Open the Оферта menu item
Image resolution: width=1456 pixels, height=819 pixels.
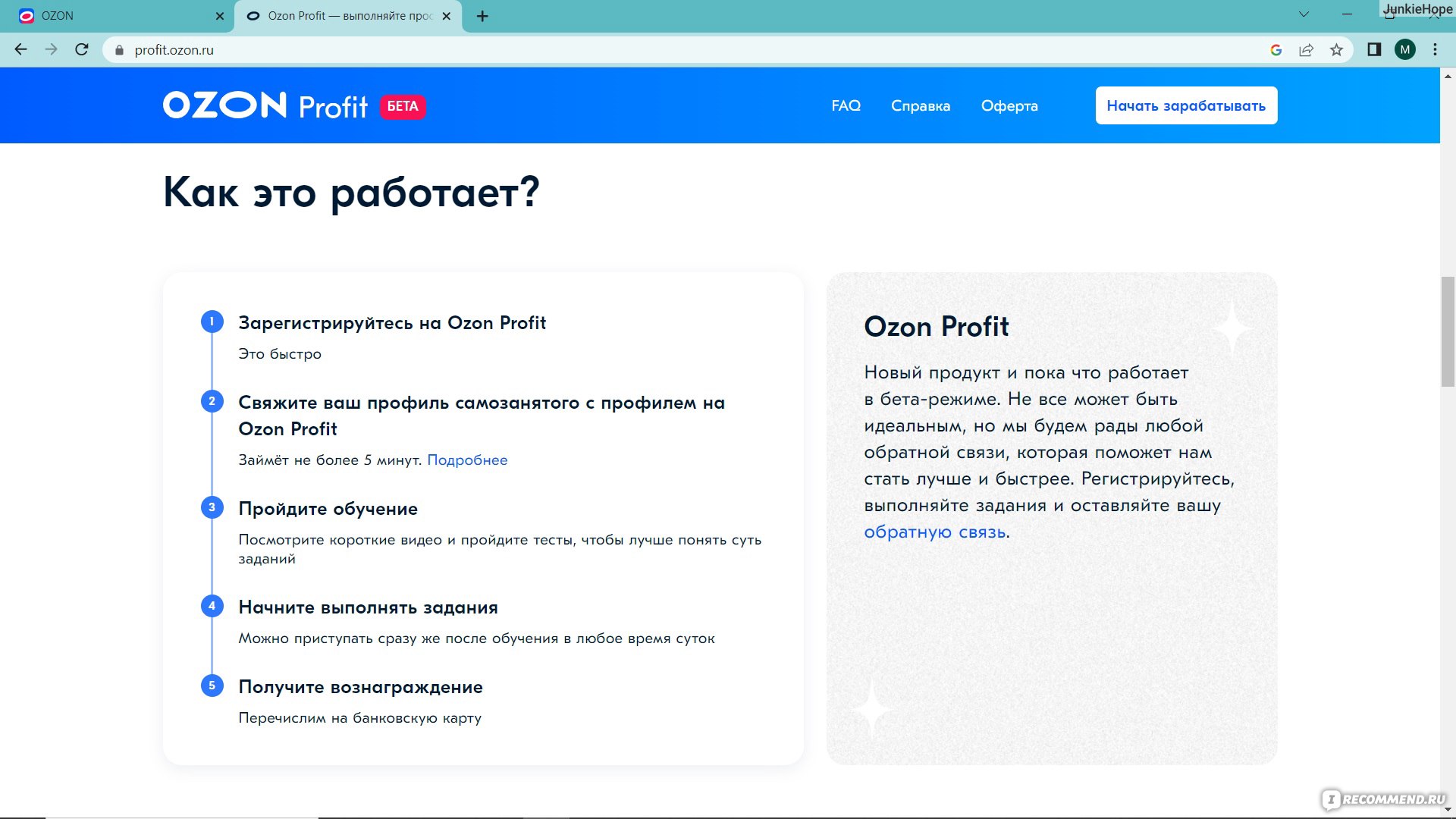click(x=1009, y=105)
